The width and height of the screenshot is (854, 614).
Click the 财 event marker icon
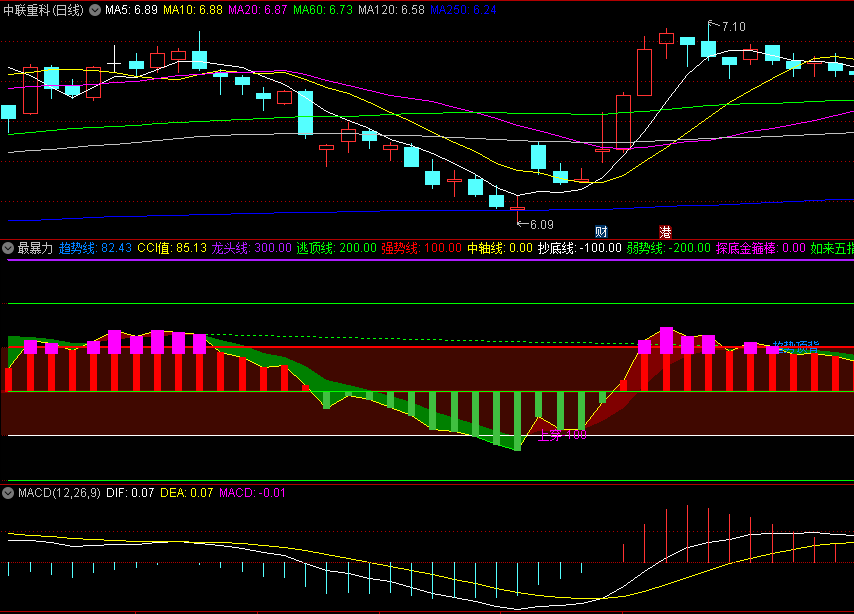tap(601, 232)
